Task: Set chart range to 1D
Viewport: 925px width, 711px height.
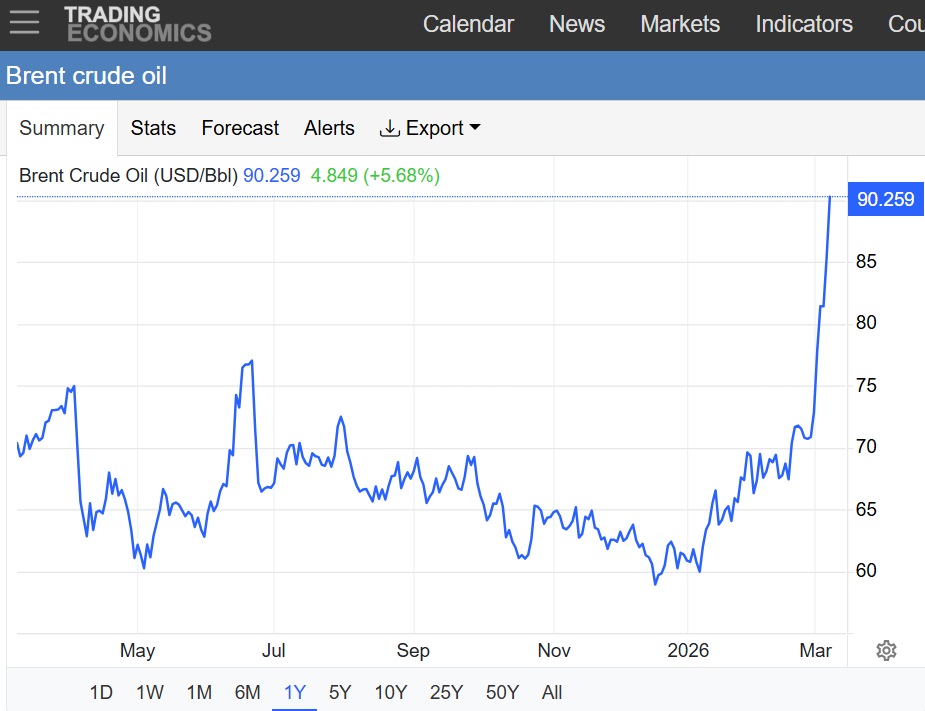Action: (101, 692)
